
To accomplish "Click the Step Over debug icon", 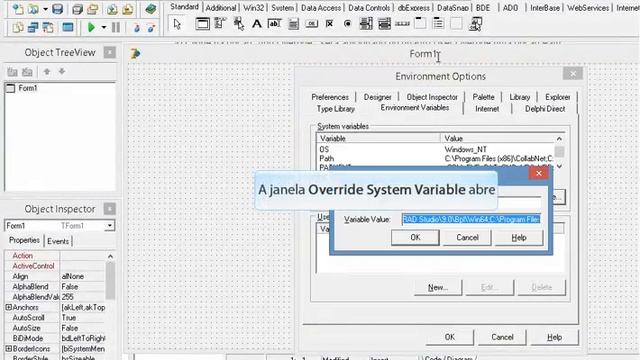I will click(151, 28).
